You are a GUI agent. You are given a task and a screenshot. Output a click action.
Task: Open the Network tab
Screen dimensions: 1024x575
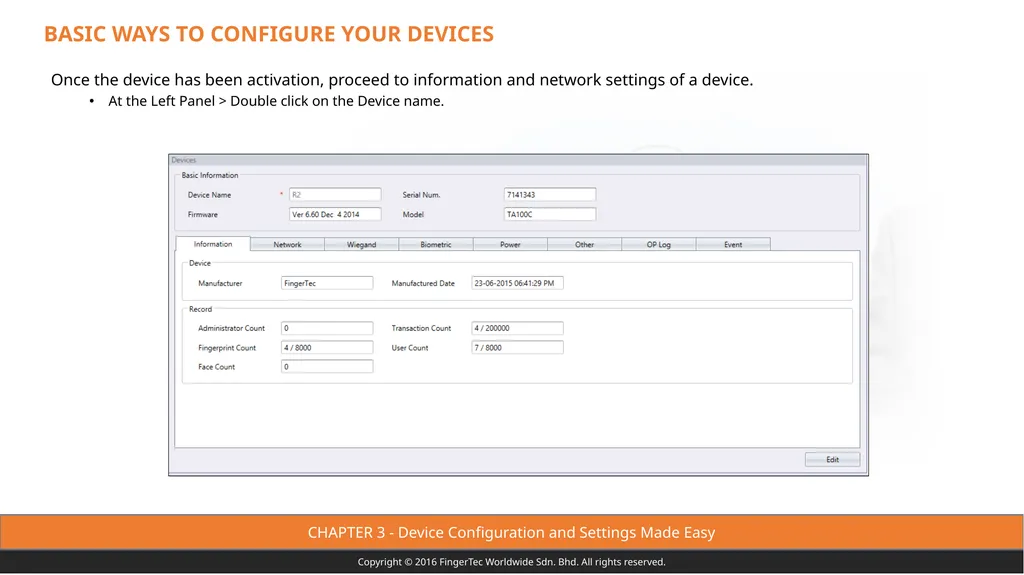click(287, 244)
